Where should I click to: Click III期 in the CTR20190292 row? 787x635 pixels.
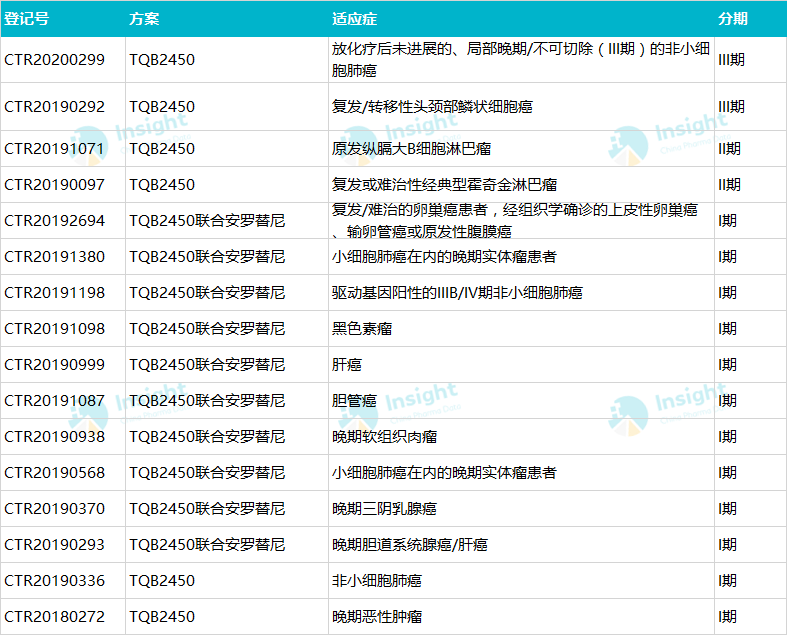coord(731,106)
